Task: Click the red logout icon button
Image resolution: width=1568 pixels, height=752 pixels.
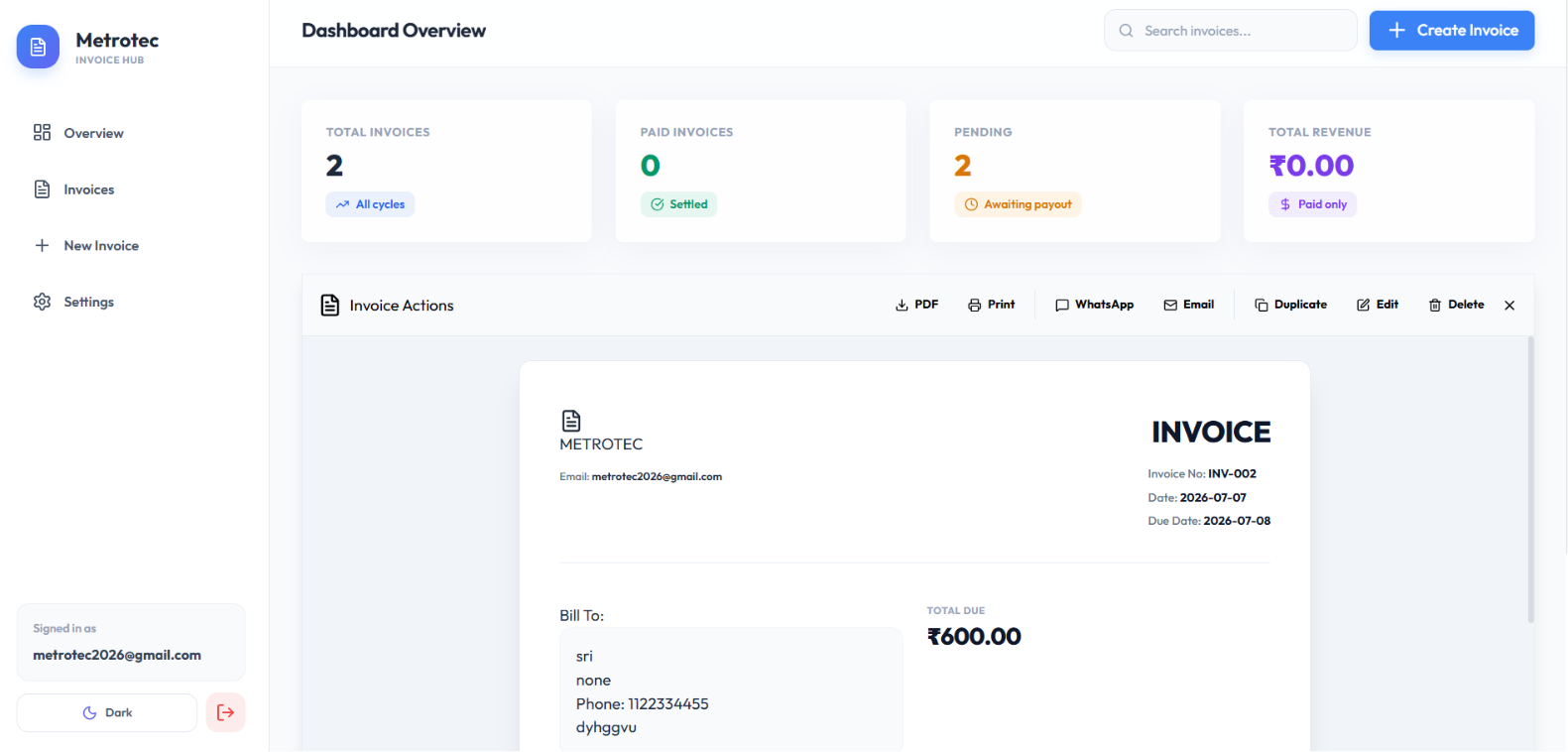Action: point(225,712)
